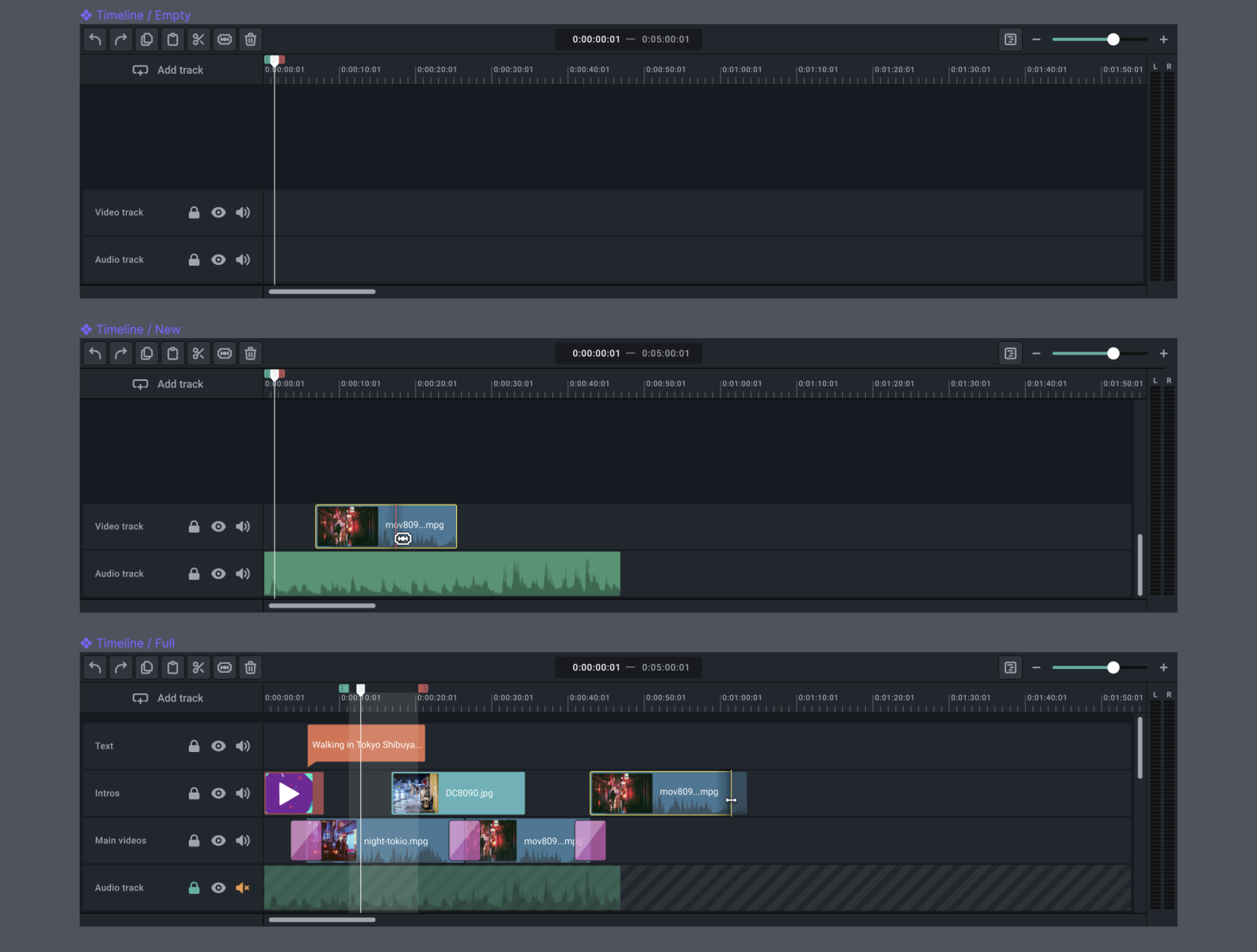The height and width of the screenshot is (952, 1257).
Task: Click Add track in the Empty timeline
Action: tap(168, 70)
